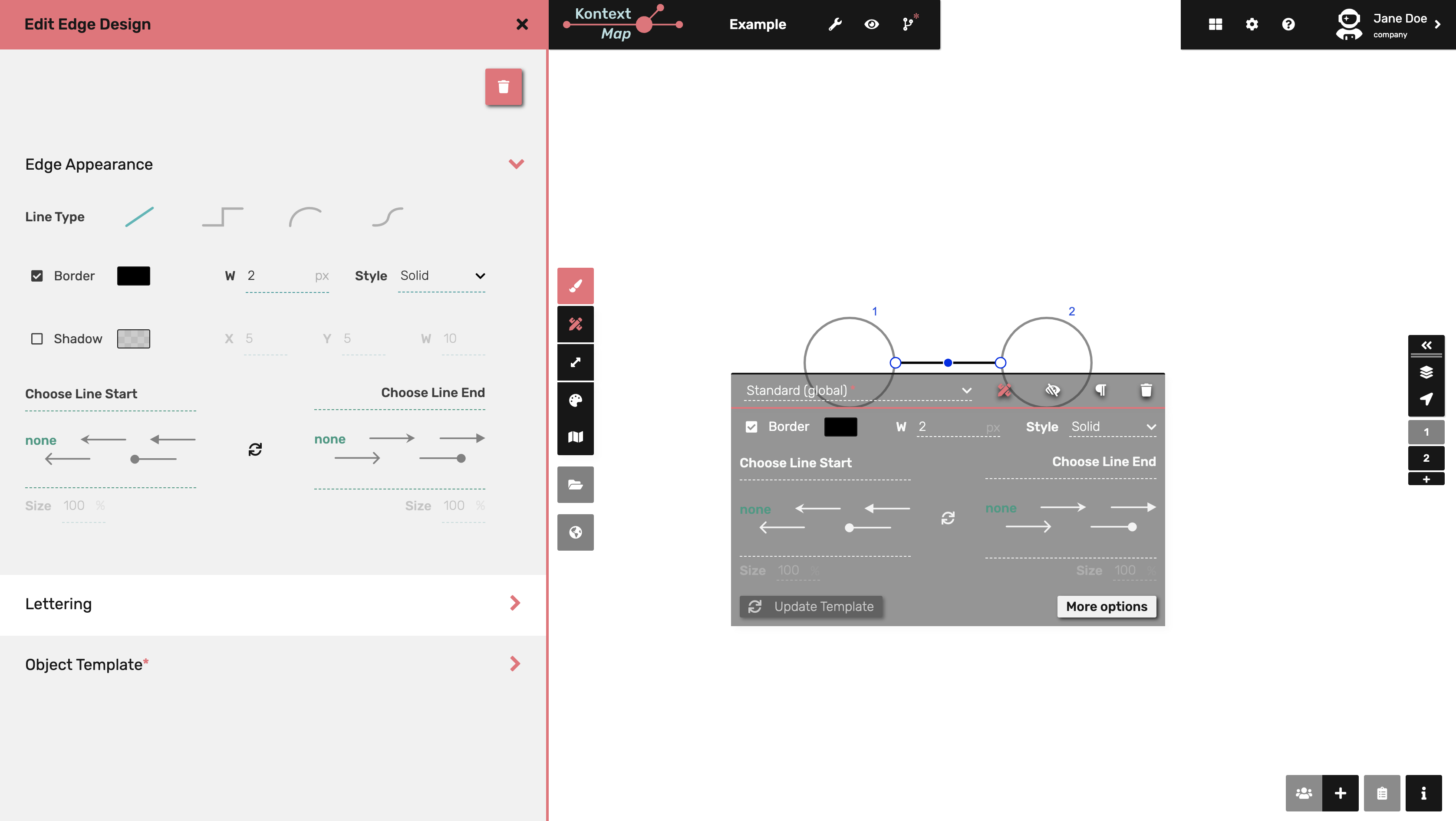Select the edge midpoint handle
Image resolution: width=1456 pixels, height=821 pixels.
(948, 363)
